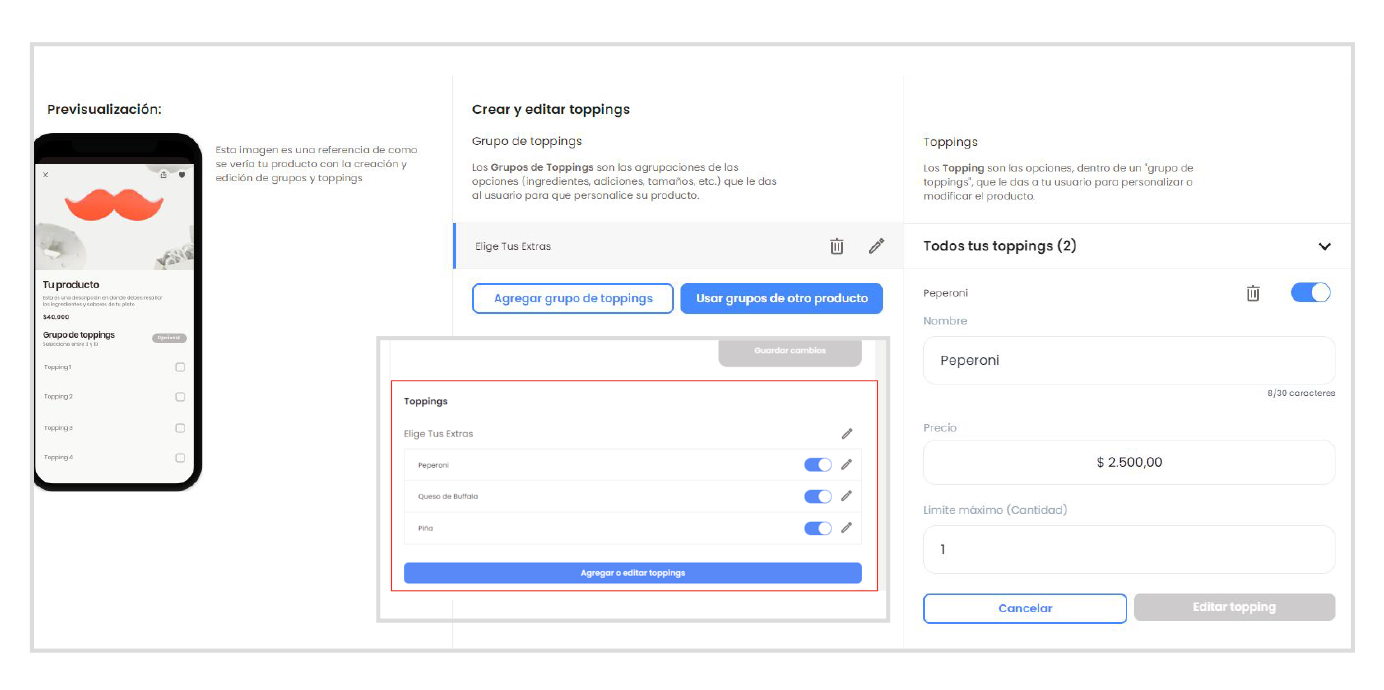The image size is (1384, 690).
Task: Check the Topping 1 checkbox in preview
Action: click(180, 367)
